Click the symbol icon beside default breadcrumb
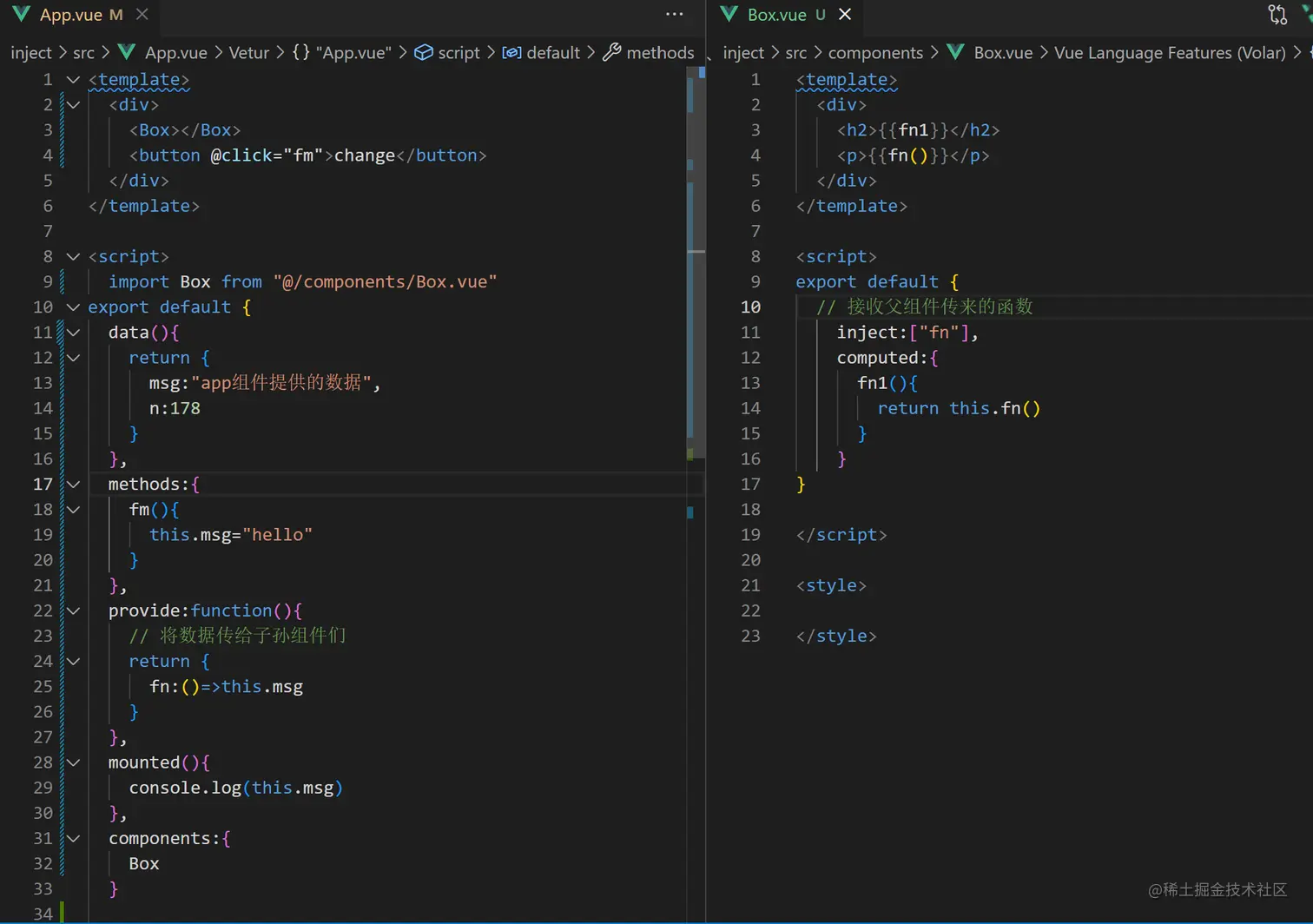This screenshot has height=924, width=1313. 512,52
